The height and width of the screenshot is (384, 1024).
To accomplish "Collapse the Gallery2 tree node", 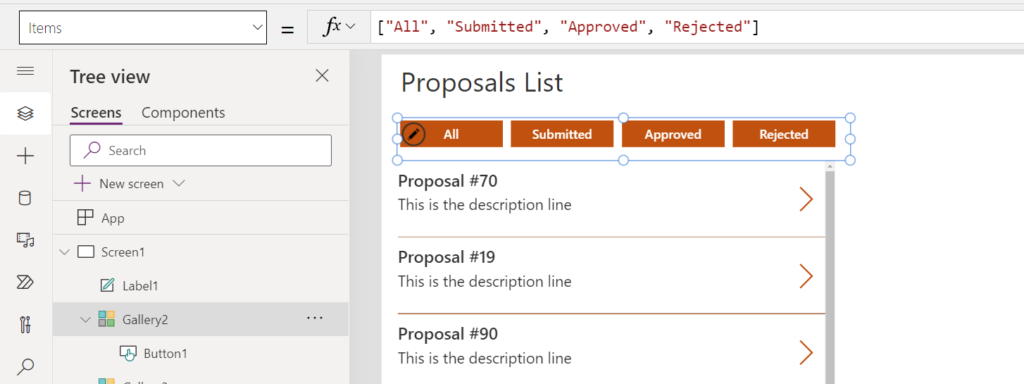I will click(x=85, y=319).
